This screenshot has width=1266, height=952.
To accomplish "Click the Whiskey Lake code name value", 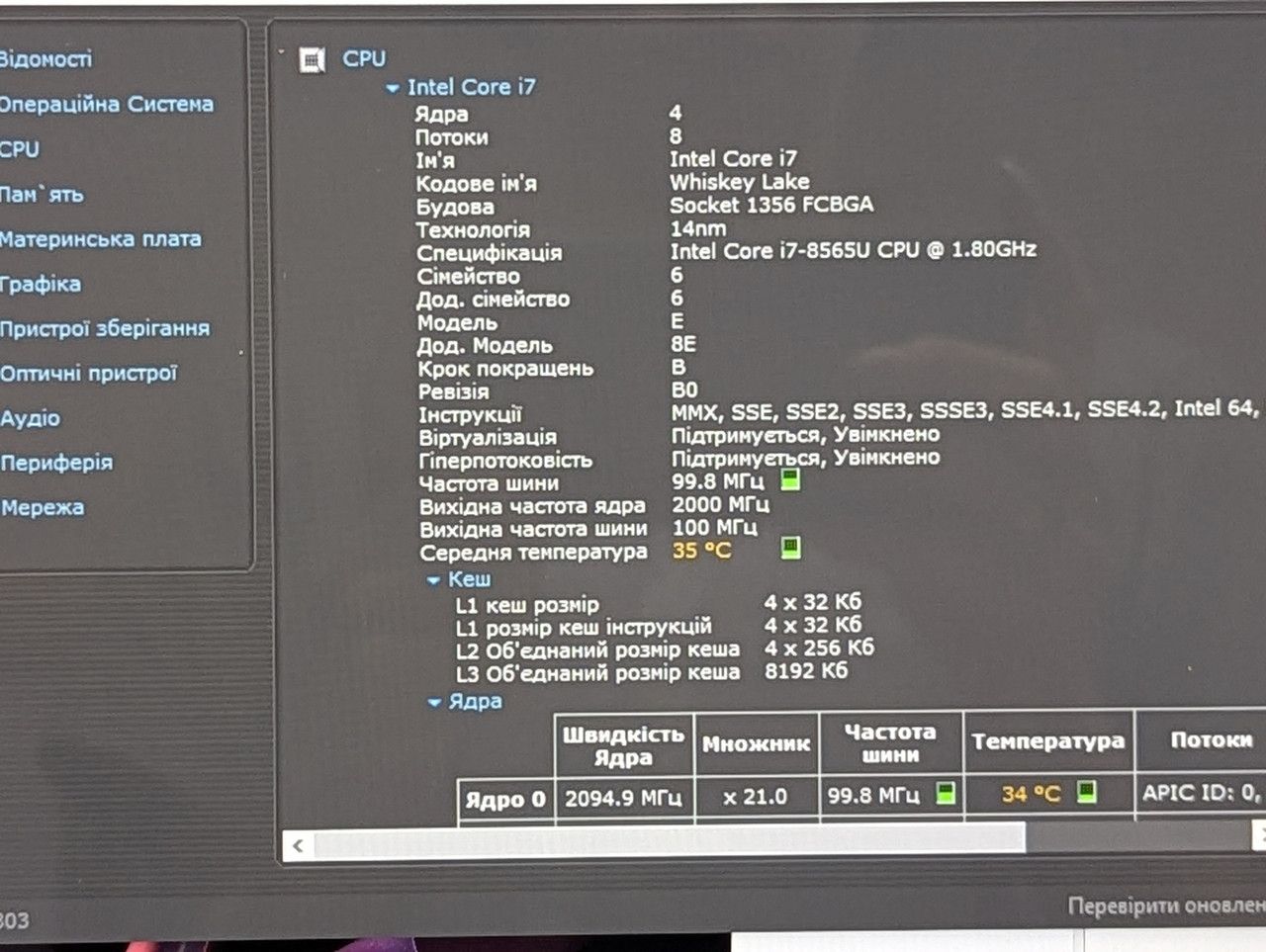I will coord(740,182).
